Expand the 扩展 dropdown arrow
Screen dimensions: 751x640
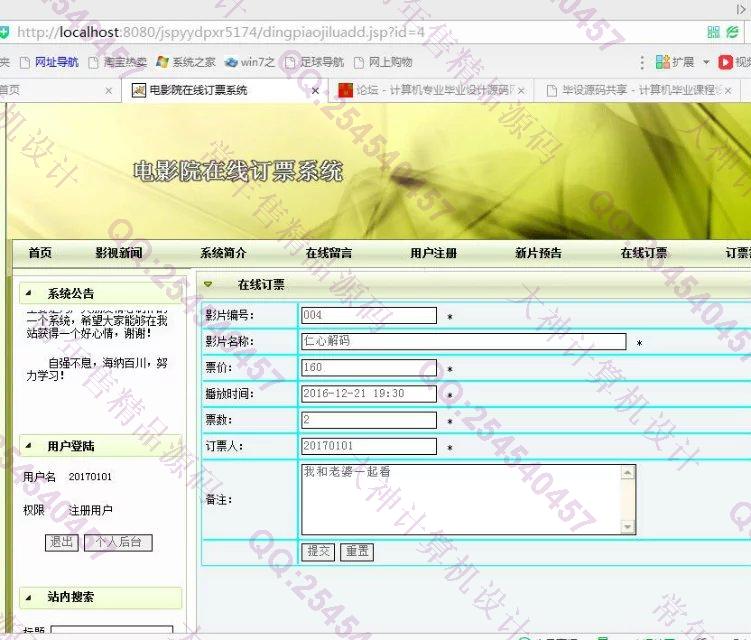pyautogui.click(x=705, y=62)
